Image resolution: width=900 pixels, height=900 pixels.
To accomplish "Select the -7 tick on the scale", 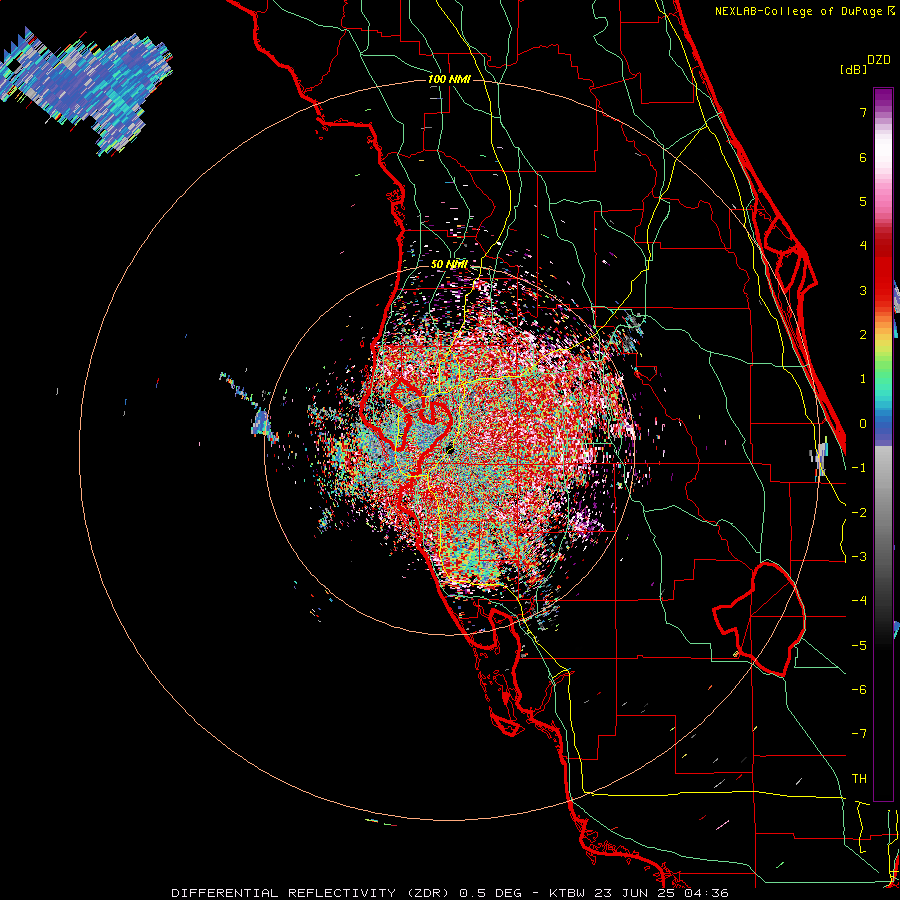I will coord(859,734).
